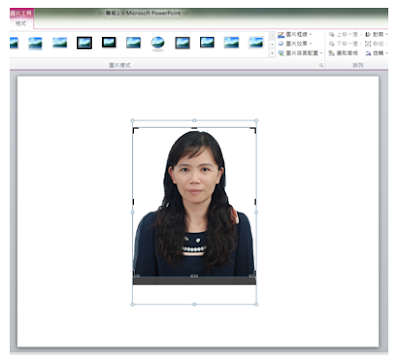The image size is (400, 361).
Task: Click the Picture Tools contextual tab header
Action: (21, 13)
